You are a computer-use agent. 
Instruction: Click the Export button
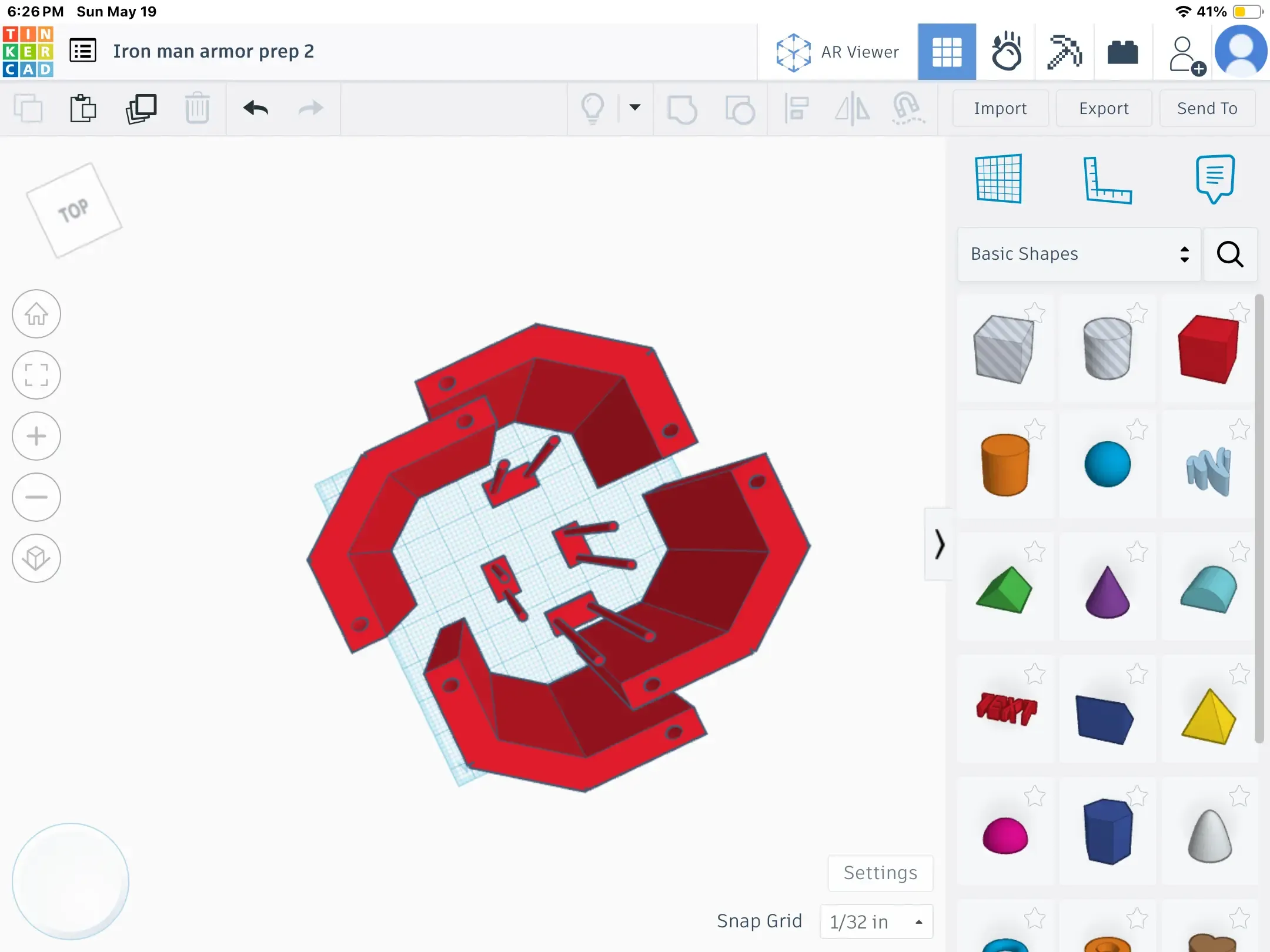click(1104, 109)
